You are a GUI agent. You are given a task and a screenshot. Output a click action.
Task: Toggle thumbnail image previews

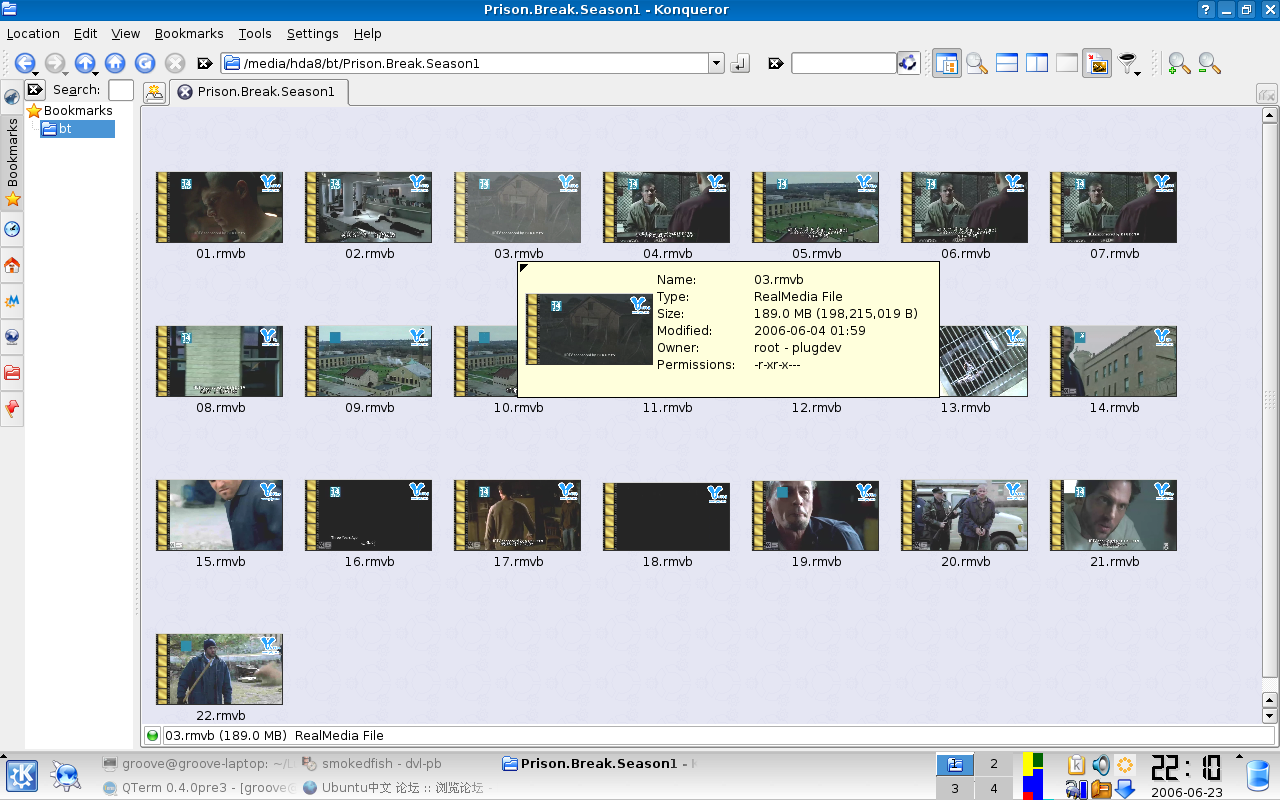click(1097, 63)
